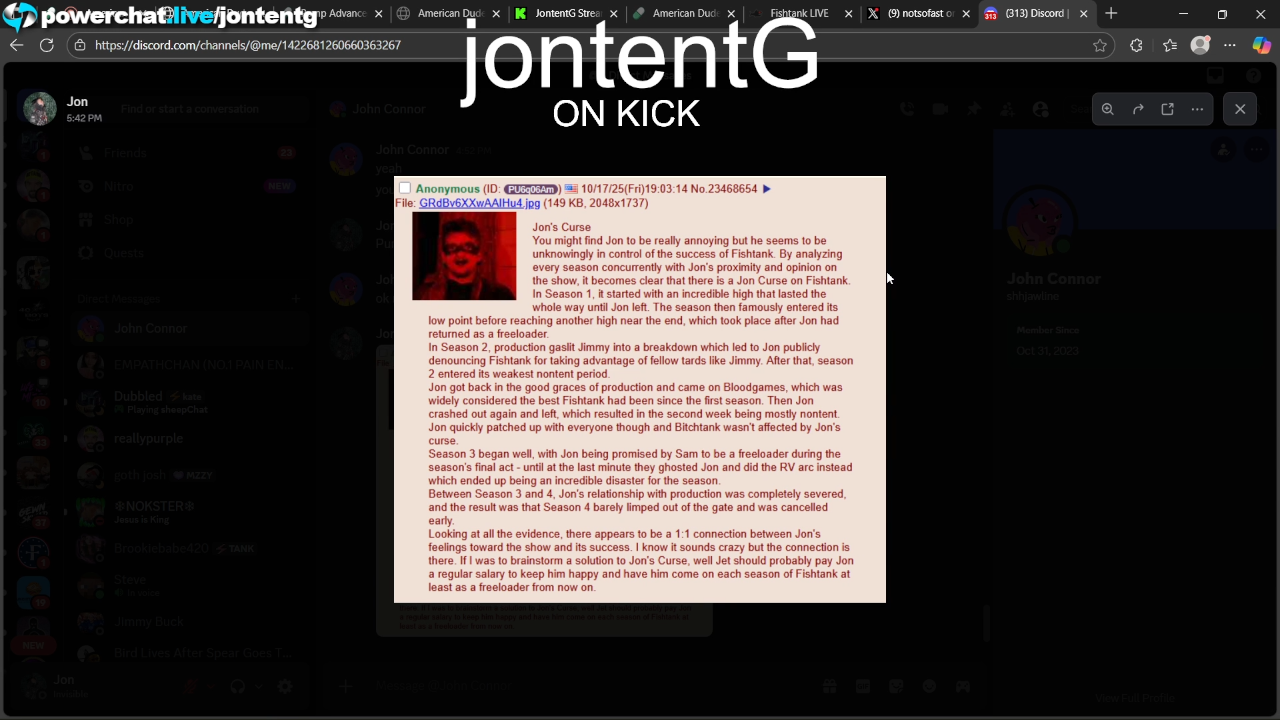The width and height of the screenshot is (1280, 720).
Task: Open the goth josh direct message
Action: pyautogui.click(x=189, y=475)
